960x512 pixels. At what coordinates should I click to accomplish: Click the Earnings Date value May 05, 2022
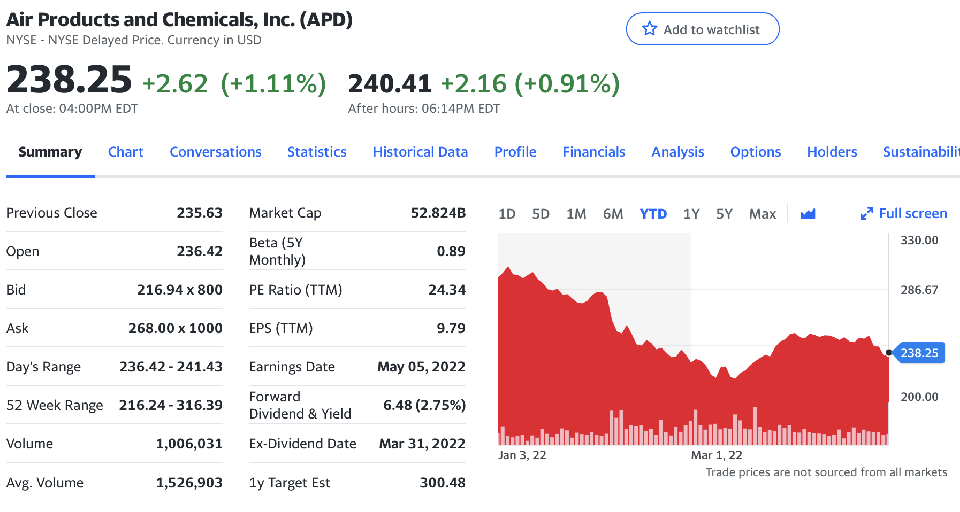click(421, 367)
